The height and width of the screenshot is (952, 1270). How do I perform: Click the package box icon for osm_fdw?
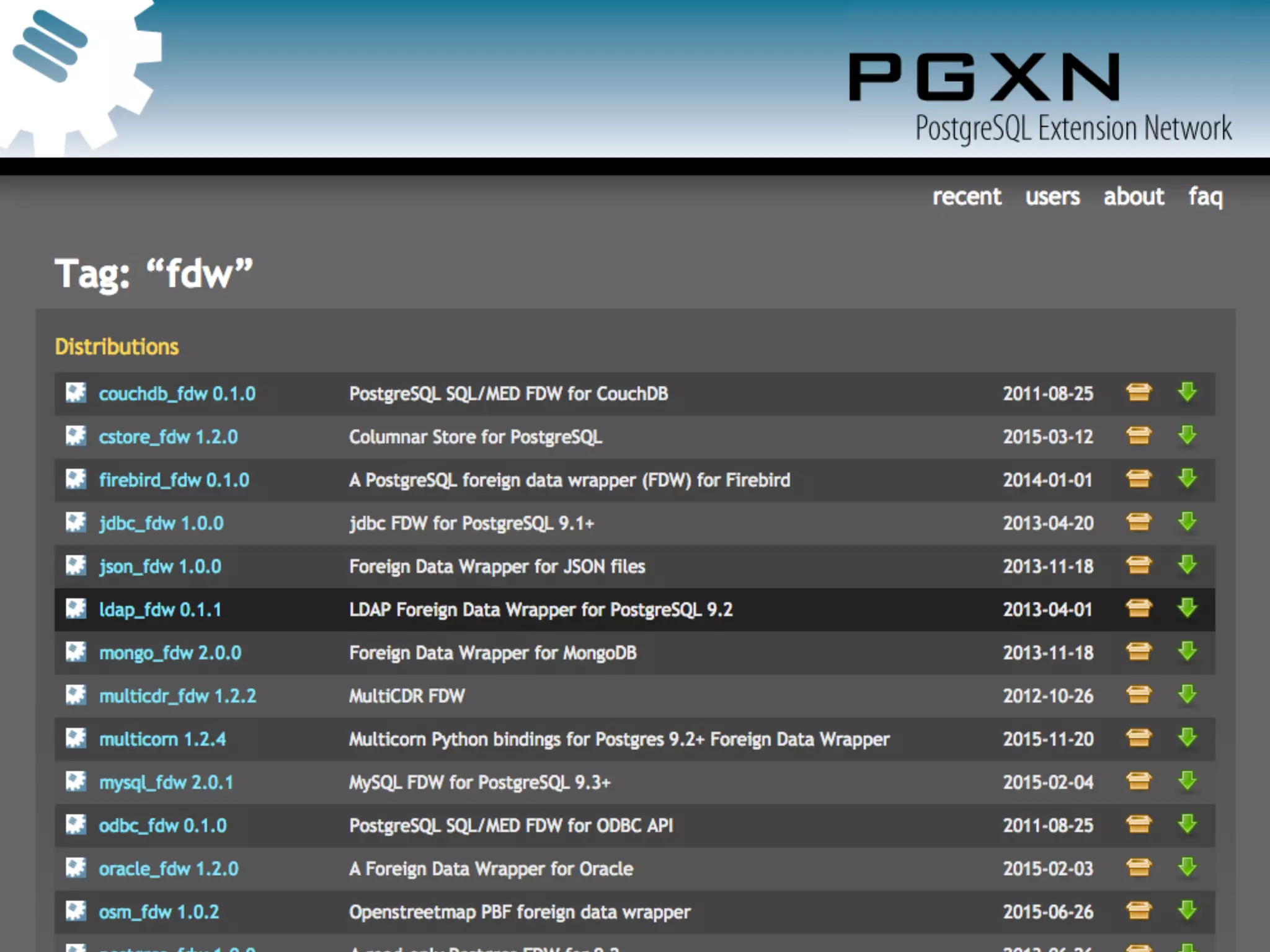tap(1139, 910)
